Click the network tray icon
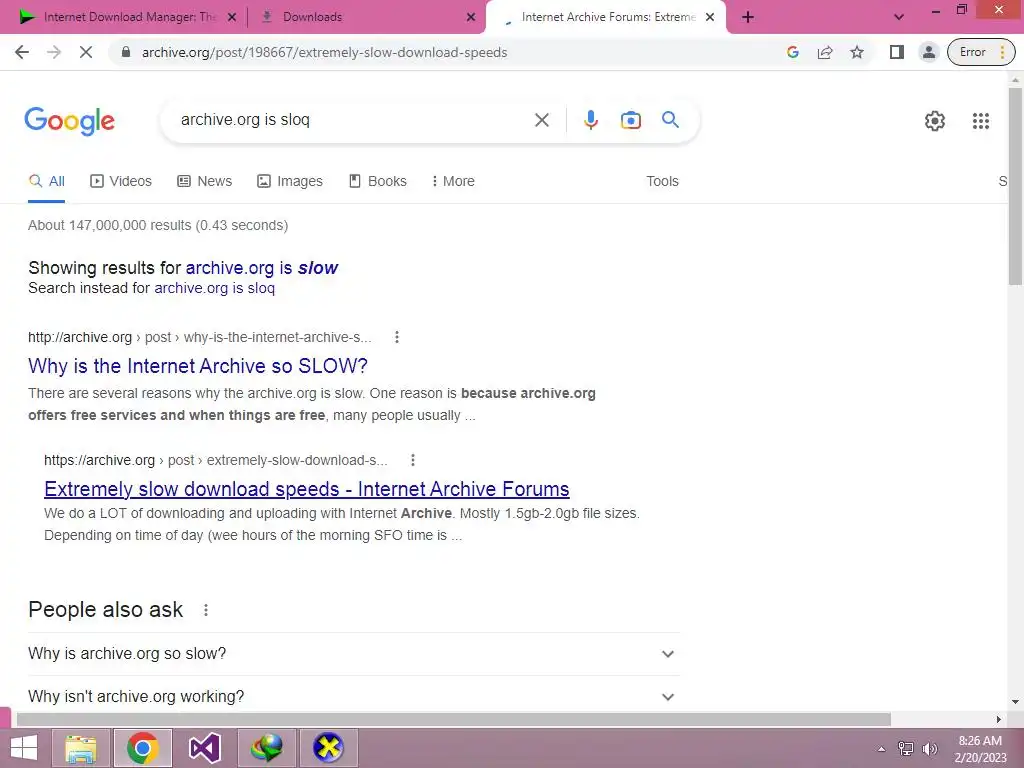 [x=905, y=748]
